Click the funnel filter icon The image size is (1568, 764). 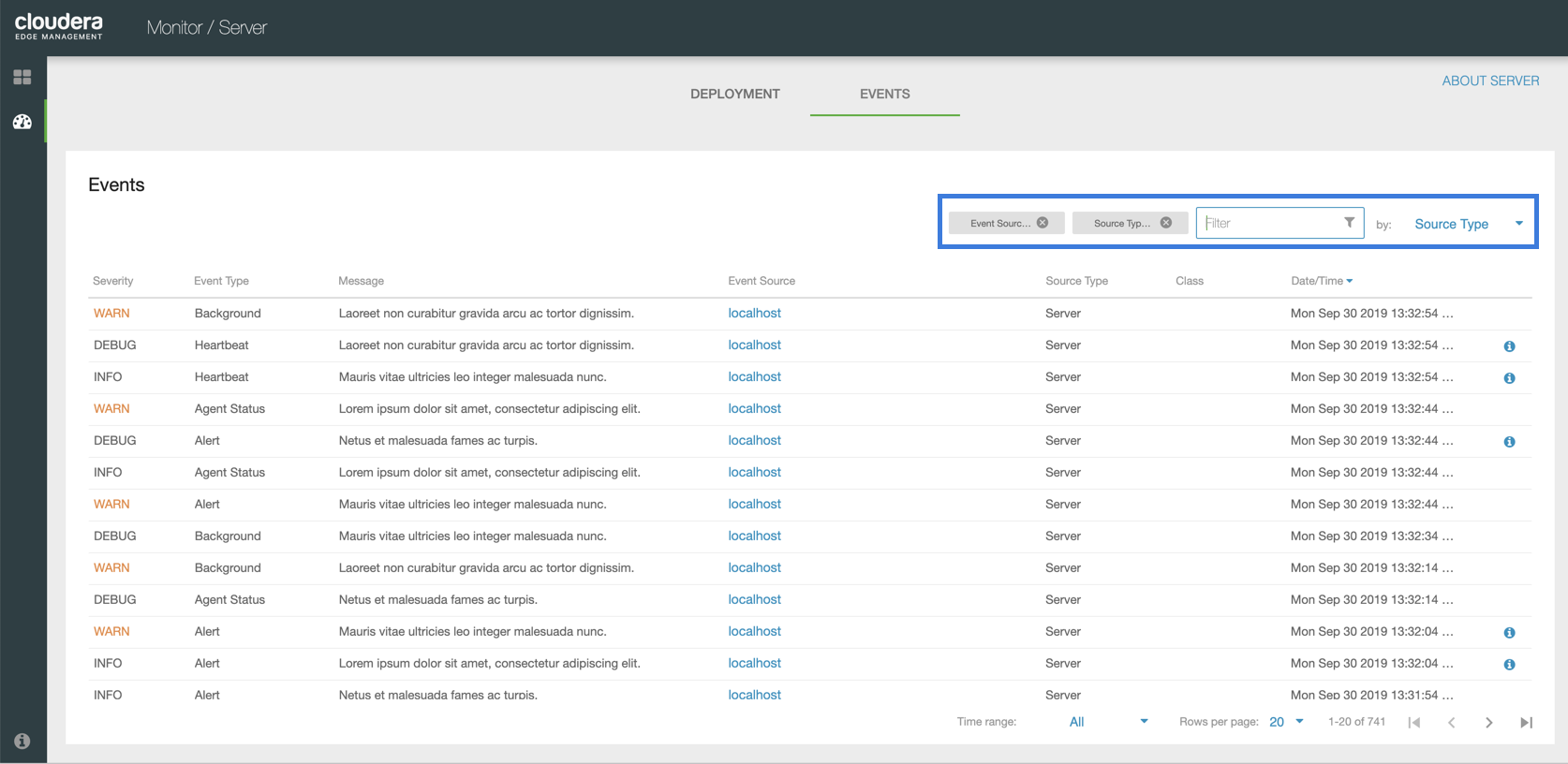pyautogui.click(x=1349, y=223)
